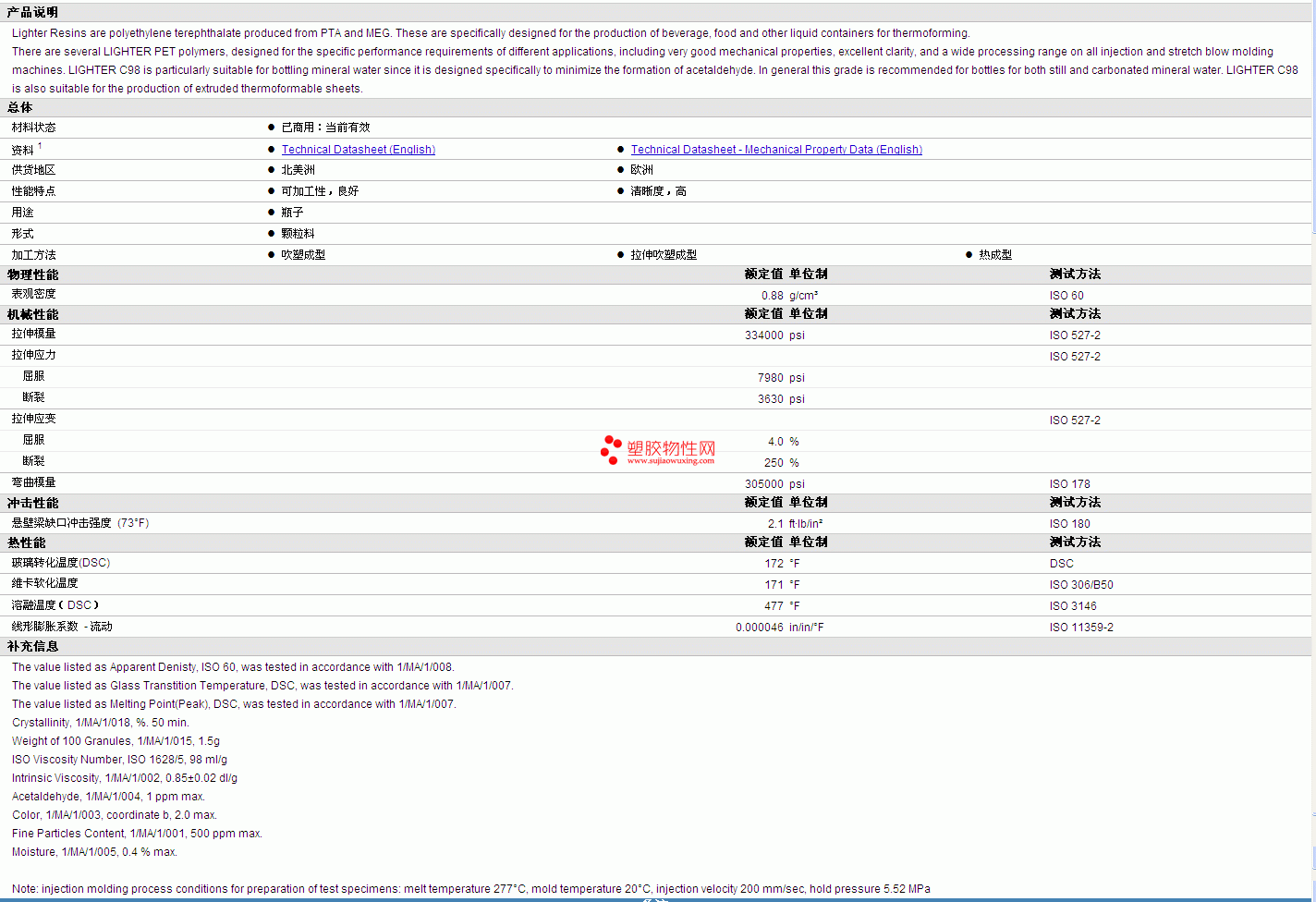Click the 250 break strain value
Image resolution: width=1316 pixels, height=902 pixels.
click(774, 463)
